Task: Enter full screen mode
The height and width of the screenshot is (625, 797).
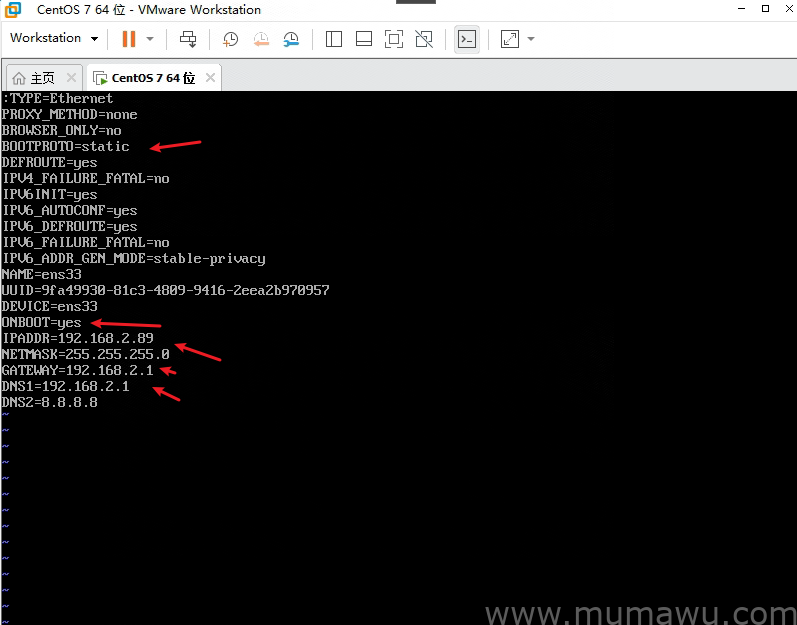Action: 394,39
